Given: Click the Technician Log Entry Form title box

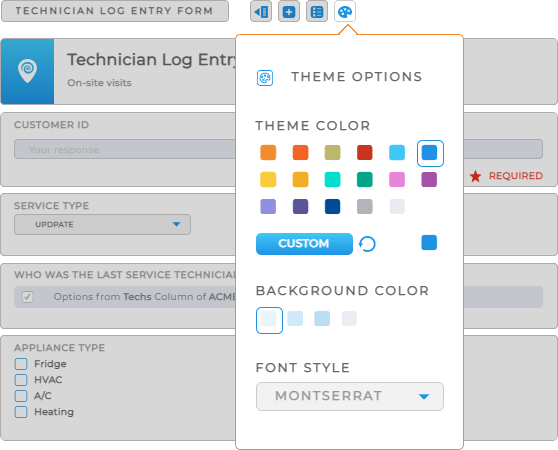Looking at the screenshot, I should (x=115, y=11).
